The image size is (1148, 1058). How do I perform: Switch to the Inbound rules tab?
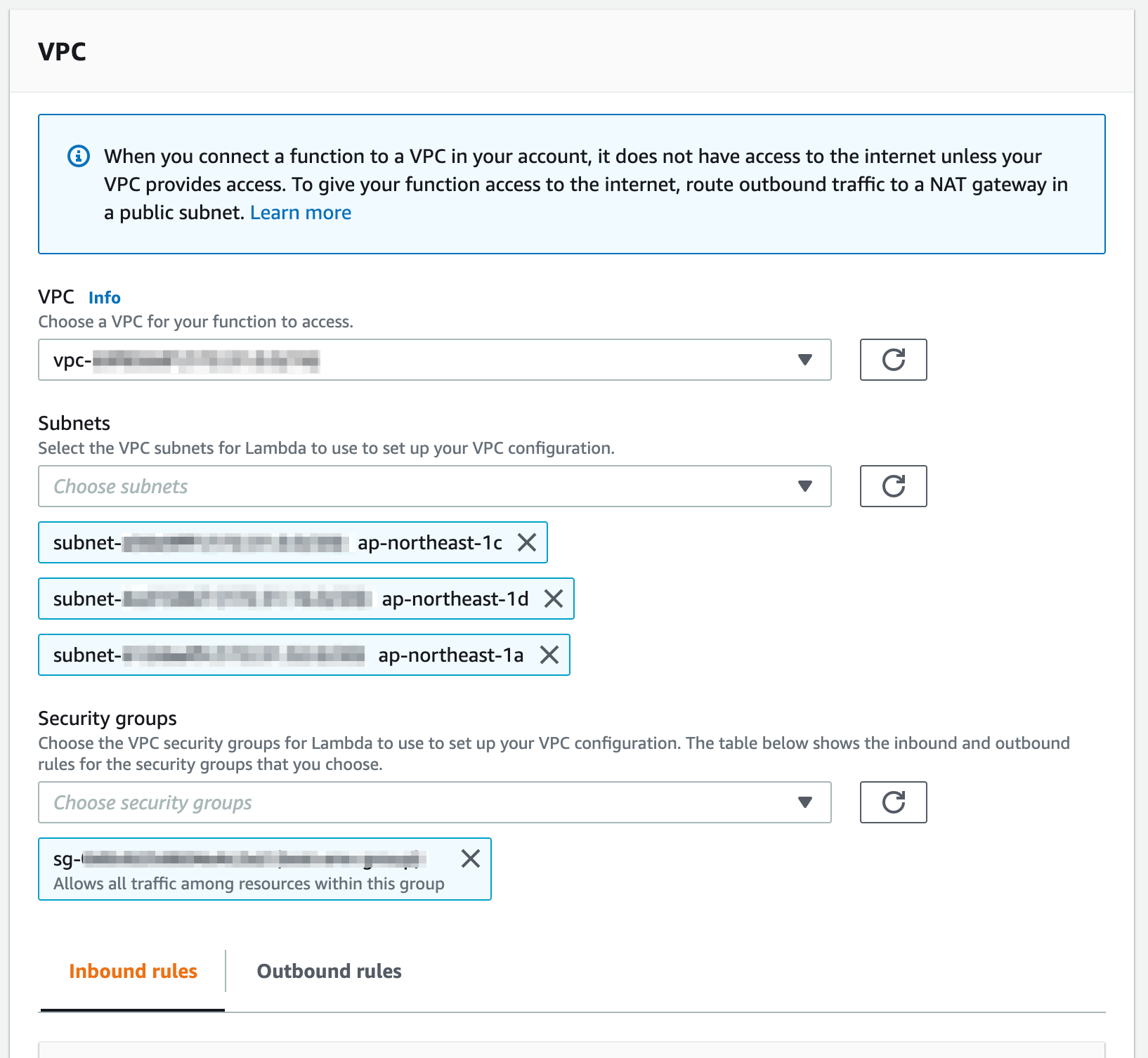133,971
